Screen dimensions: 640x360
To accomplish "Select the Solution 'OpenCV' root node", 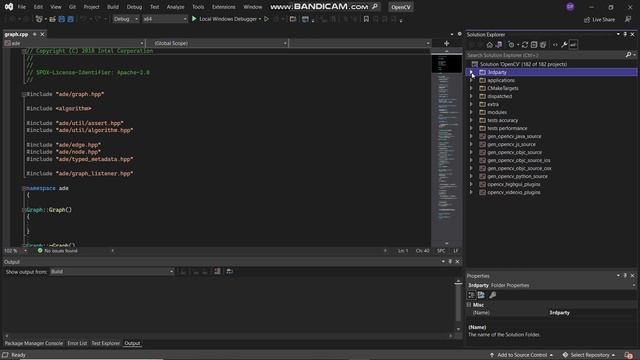I will [523, 64].
